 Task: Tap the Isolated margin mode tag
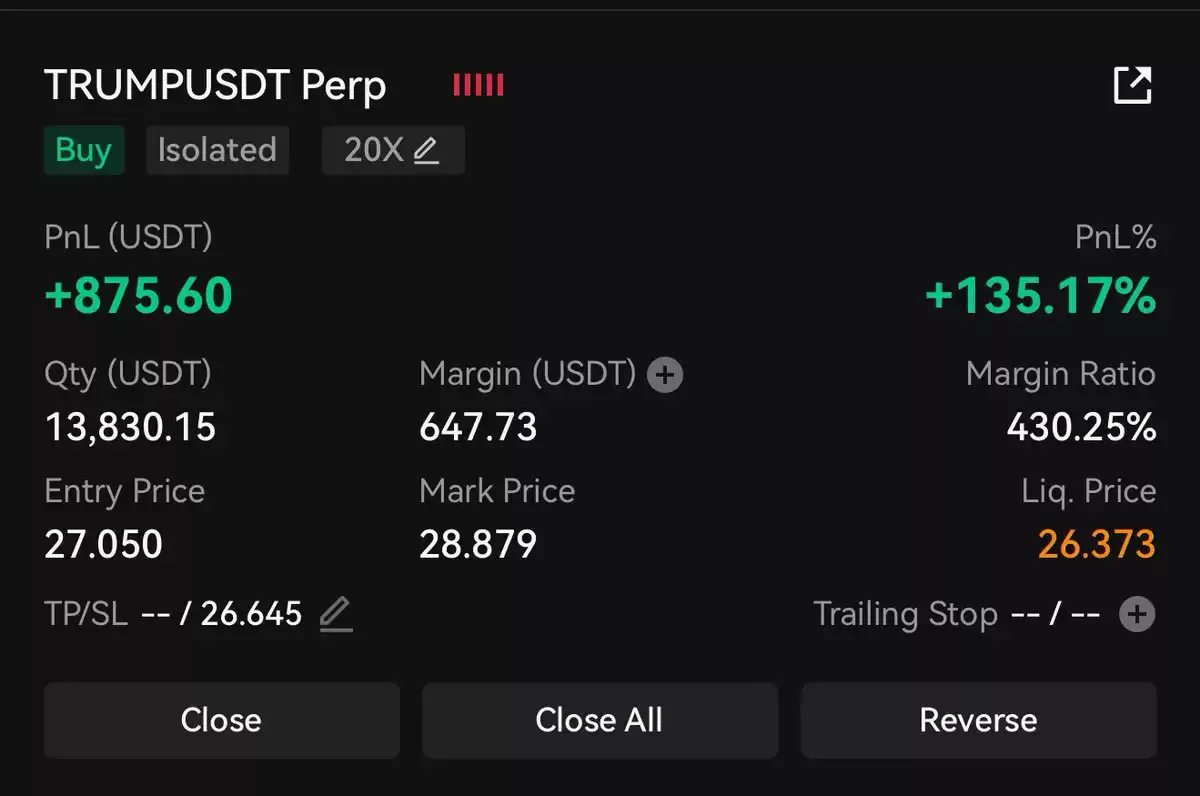click(x=217, y=150)
